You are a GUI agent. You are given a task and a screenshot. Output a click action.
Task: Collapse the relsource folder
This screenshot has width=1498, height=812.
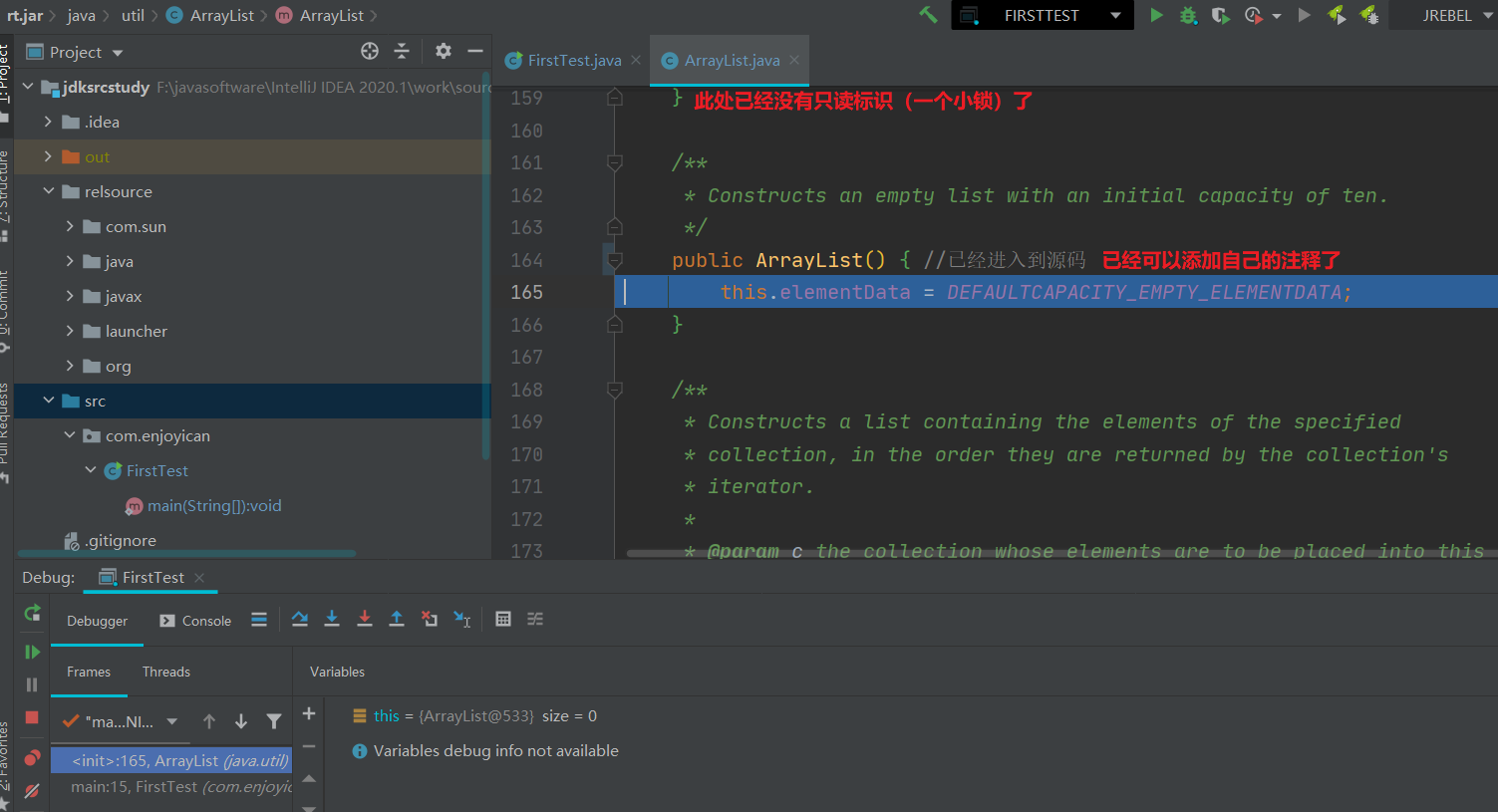point(48,191)
